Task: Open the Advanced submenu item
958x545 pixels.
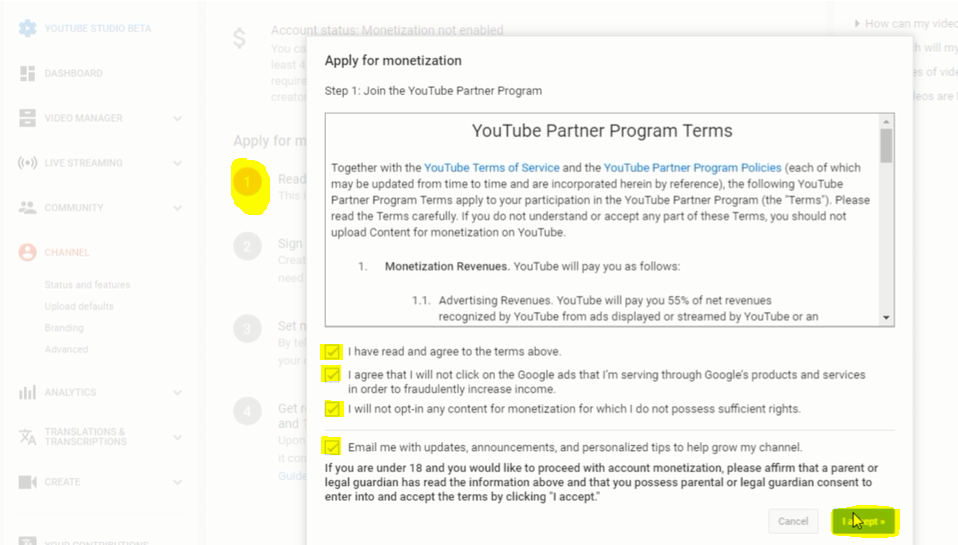Action: click(66, 349)
